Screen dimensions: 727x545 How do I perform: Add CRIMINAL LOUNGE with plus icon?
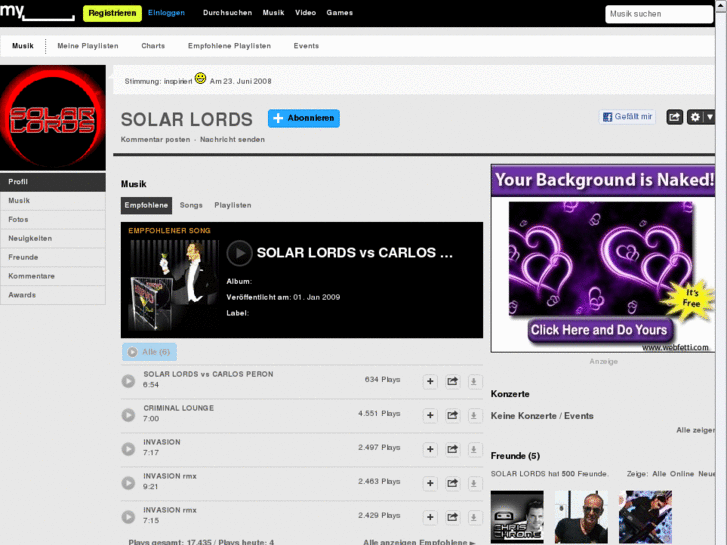(x=430, y=415)
